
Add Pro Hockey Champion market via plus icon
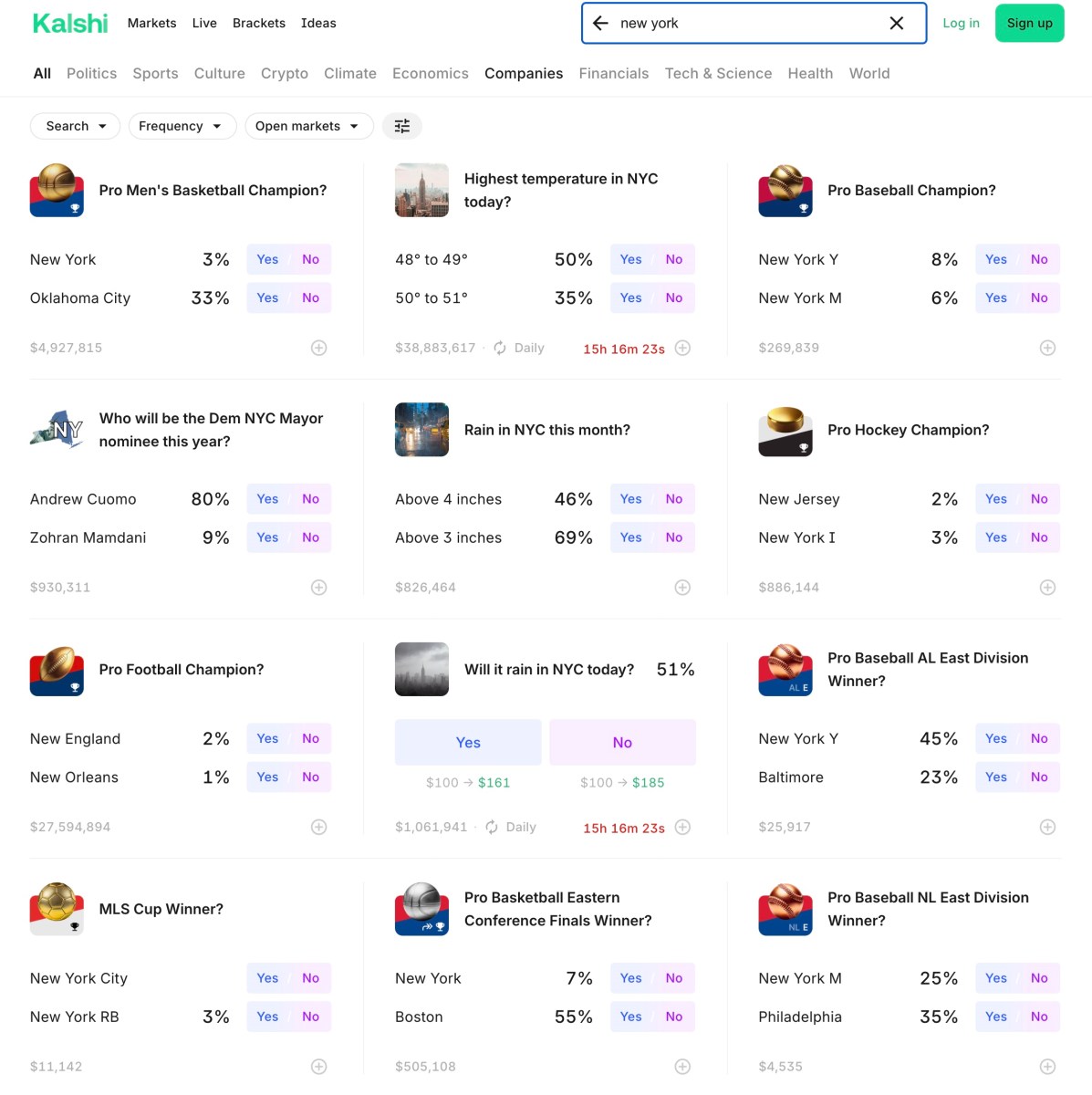(x=1048, y=588)
